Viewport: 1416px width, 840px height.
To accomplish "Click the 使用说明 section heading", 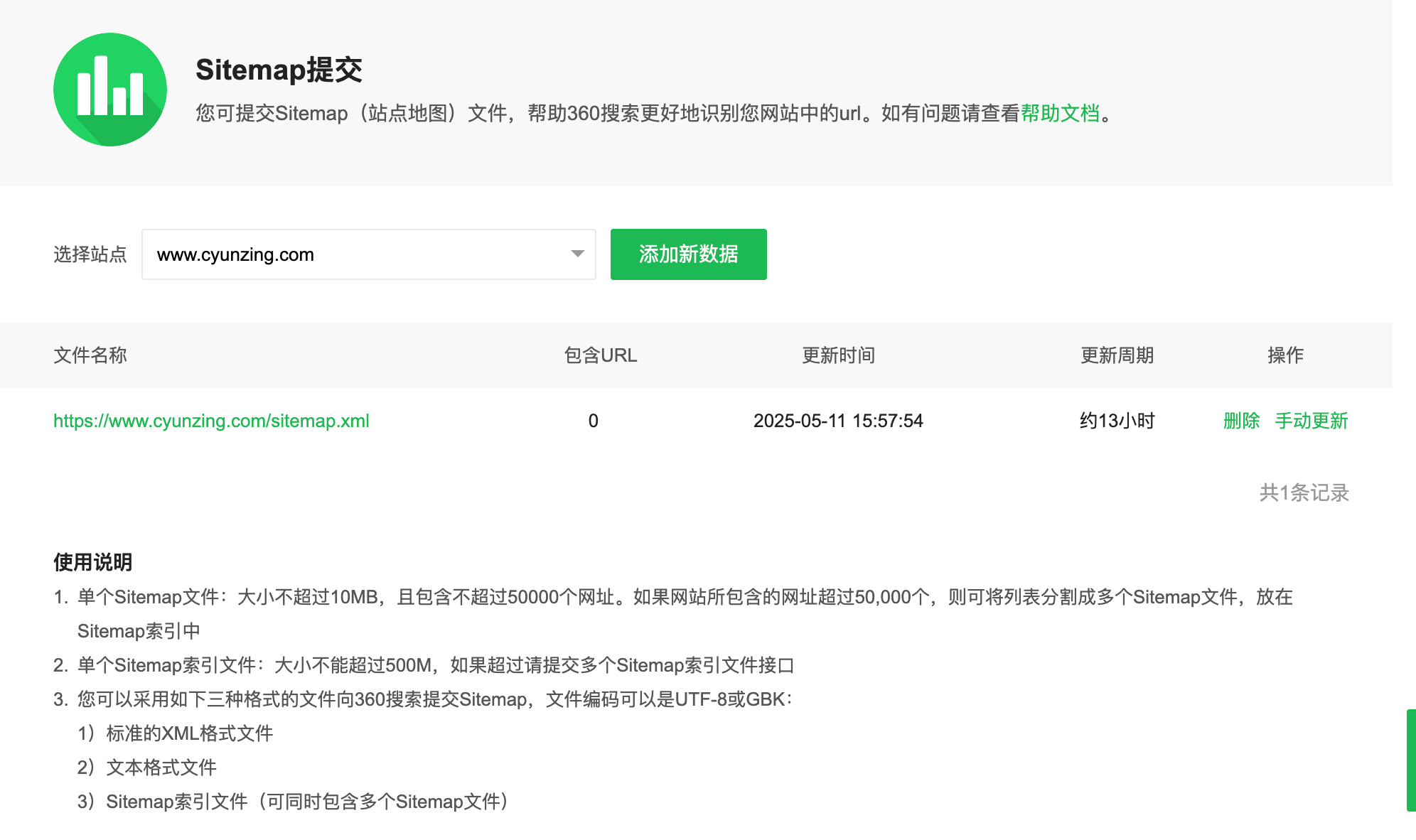I will pos(93,562).
